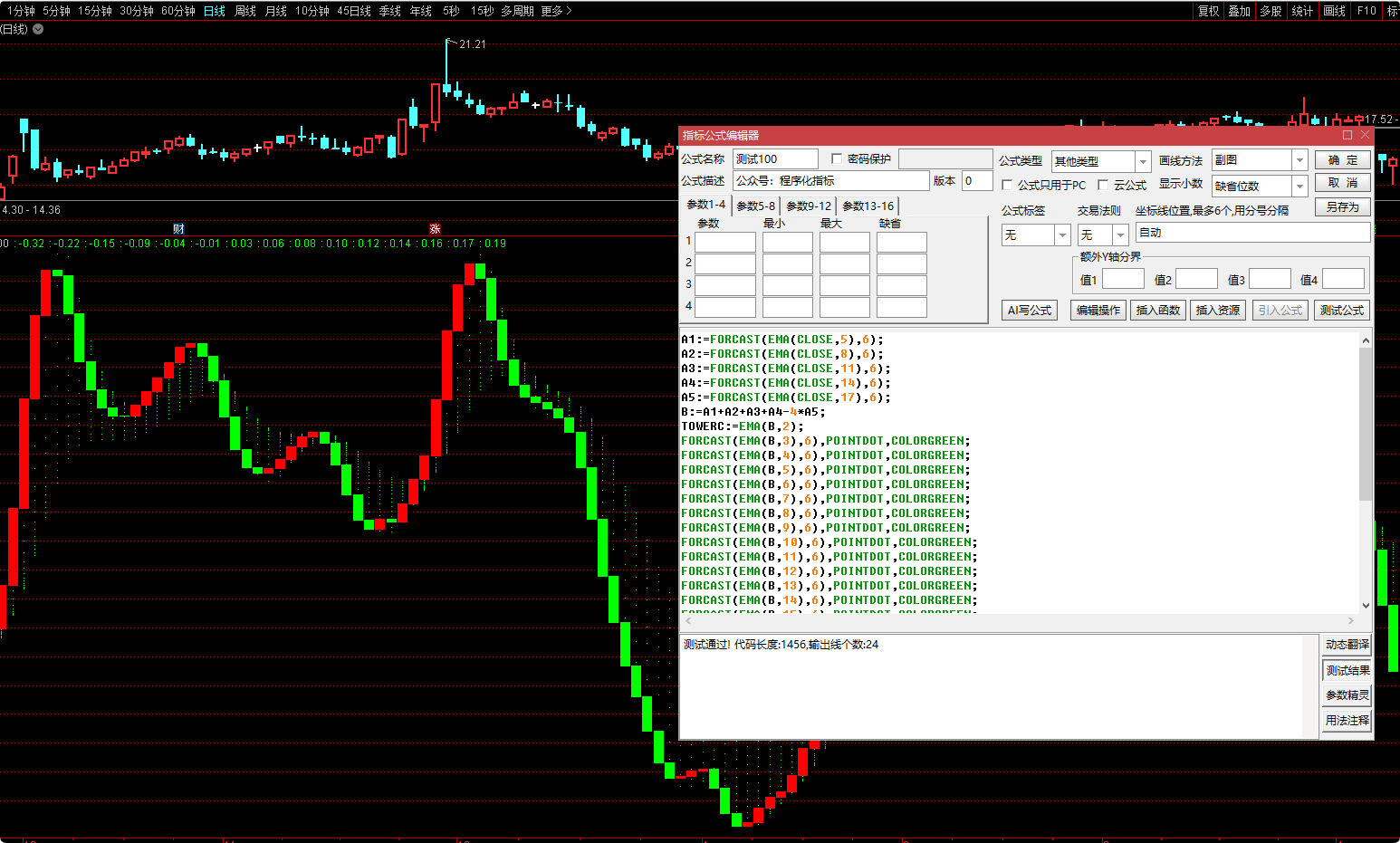Image resolution: width=1400 pixels, height=843 pixels.
Task: Switch to the 参数5-8 tab
Action: click(755, 206)
